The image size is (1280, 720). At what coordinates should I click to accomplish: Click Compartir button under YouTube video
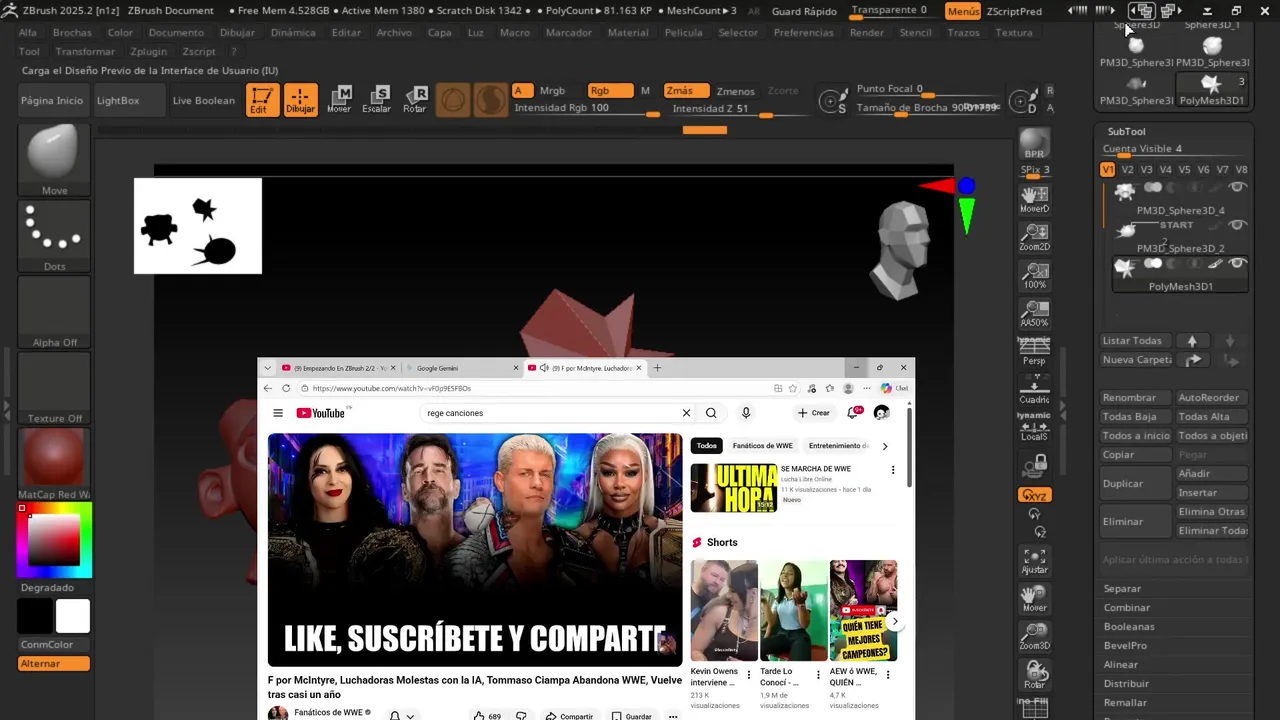569,716
